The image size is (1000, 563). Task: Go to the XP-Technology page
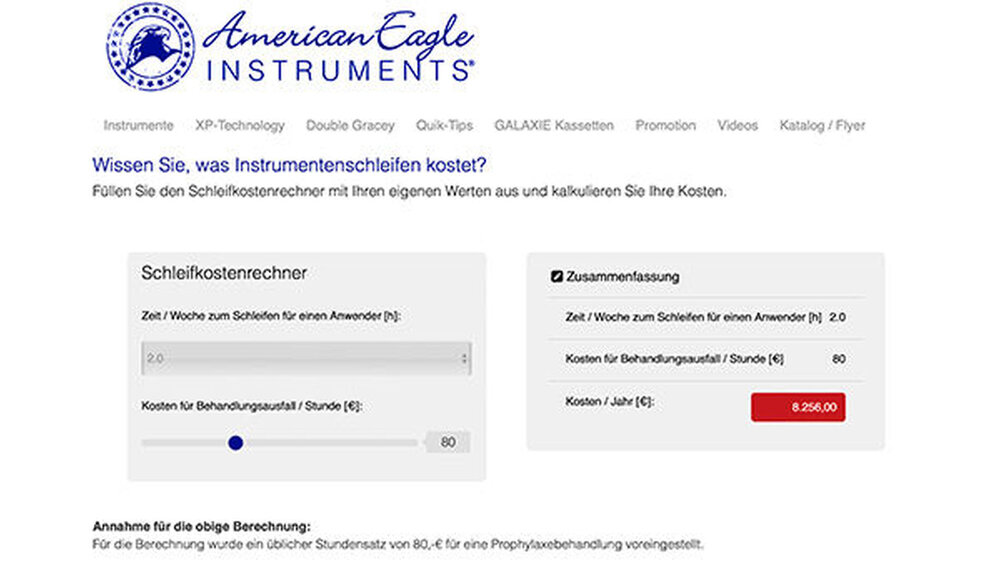[240, 125]
